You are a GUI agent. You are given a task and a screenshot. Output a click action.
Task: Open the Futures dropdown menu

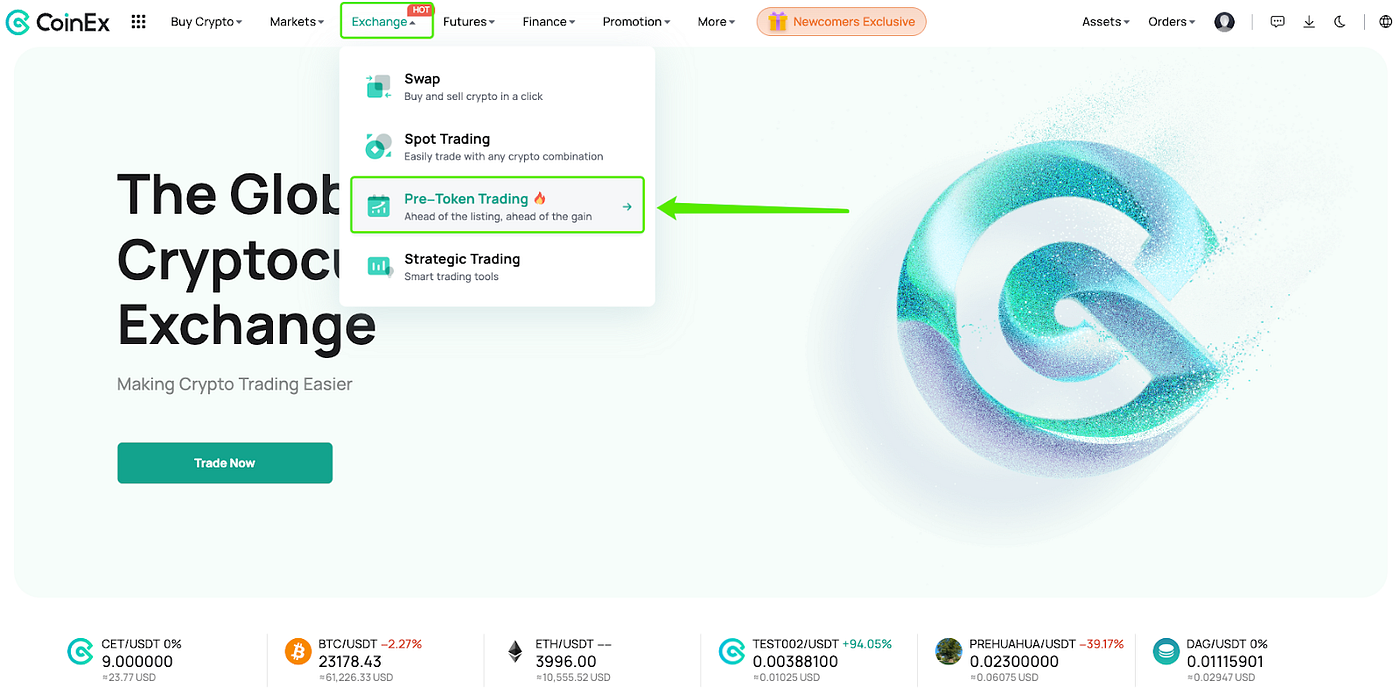tap(467, 21)
